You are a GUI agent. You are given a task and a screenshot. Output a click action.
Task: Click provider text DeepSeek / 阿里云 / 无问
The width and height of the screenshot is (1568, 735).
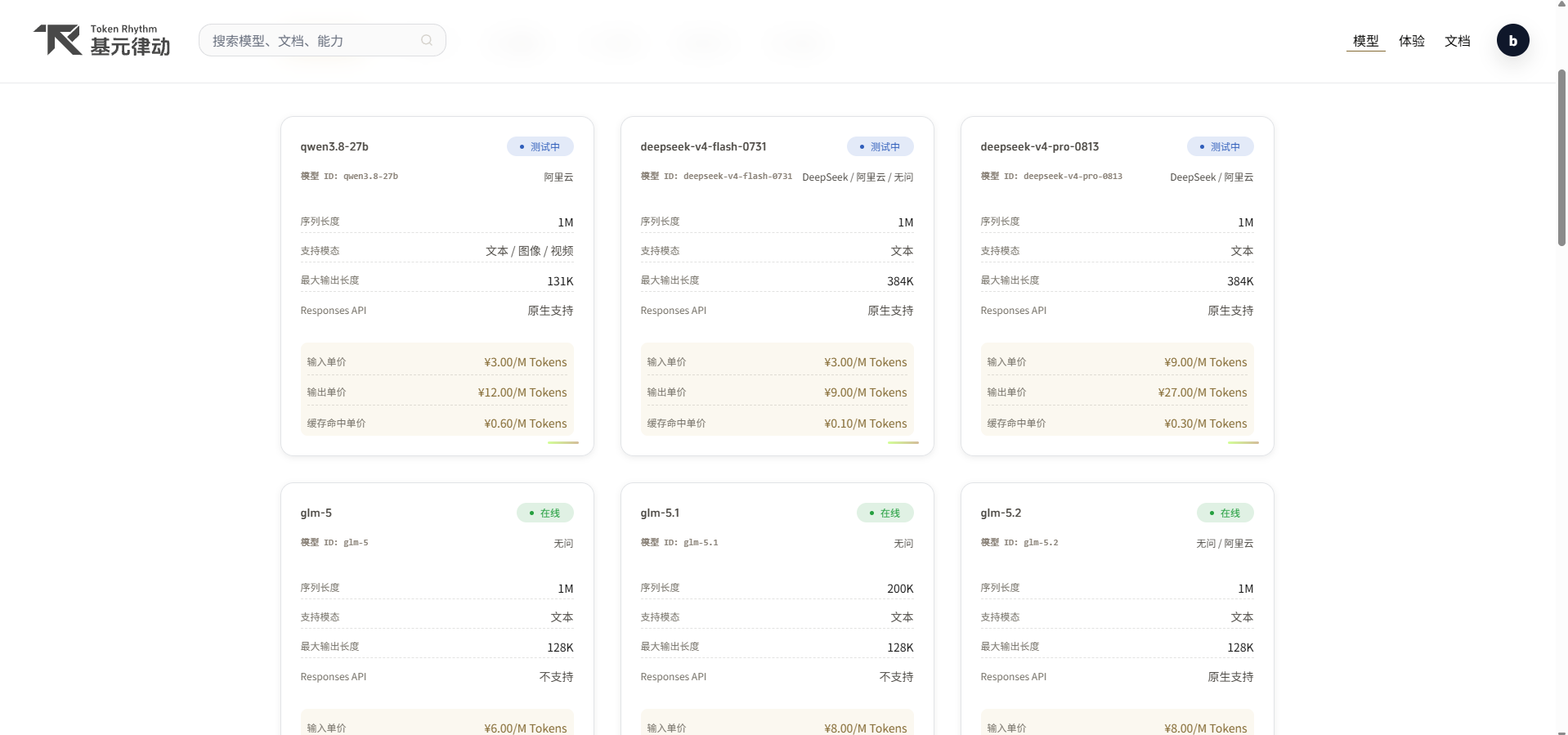coord(858,177)
